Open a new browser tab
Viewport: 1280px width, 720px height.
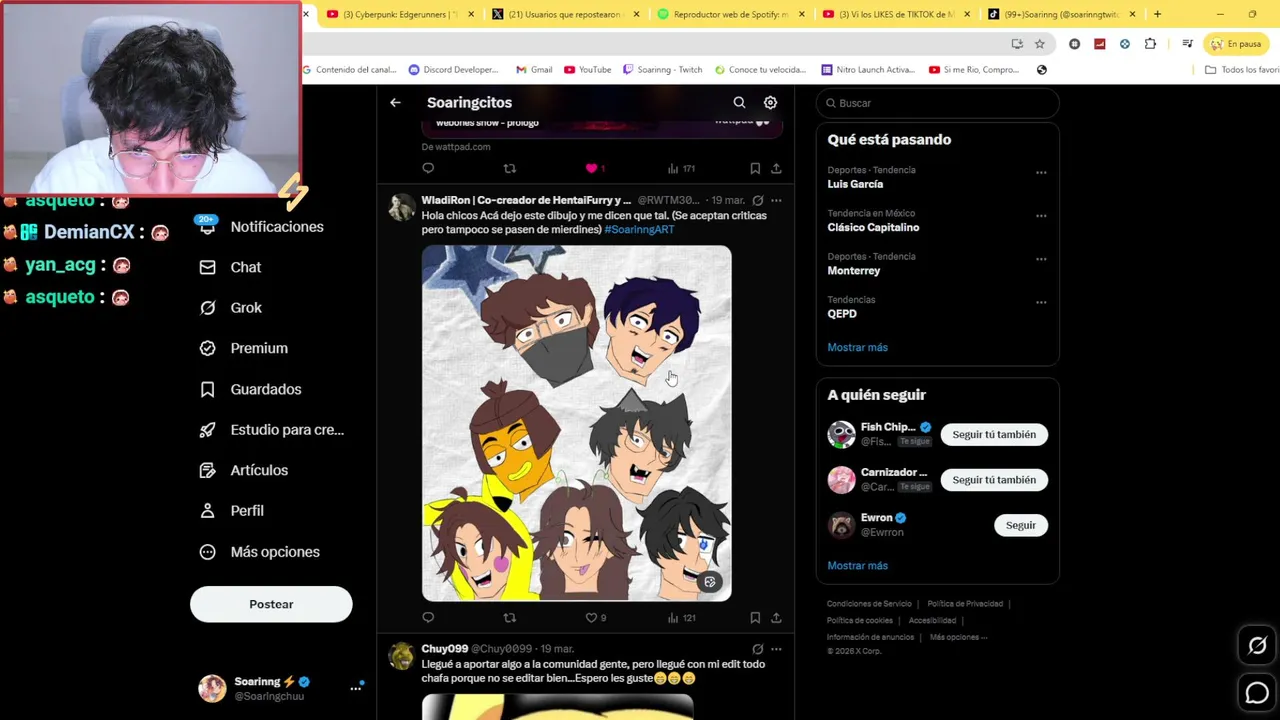click(x=1157, y=14)
